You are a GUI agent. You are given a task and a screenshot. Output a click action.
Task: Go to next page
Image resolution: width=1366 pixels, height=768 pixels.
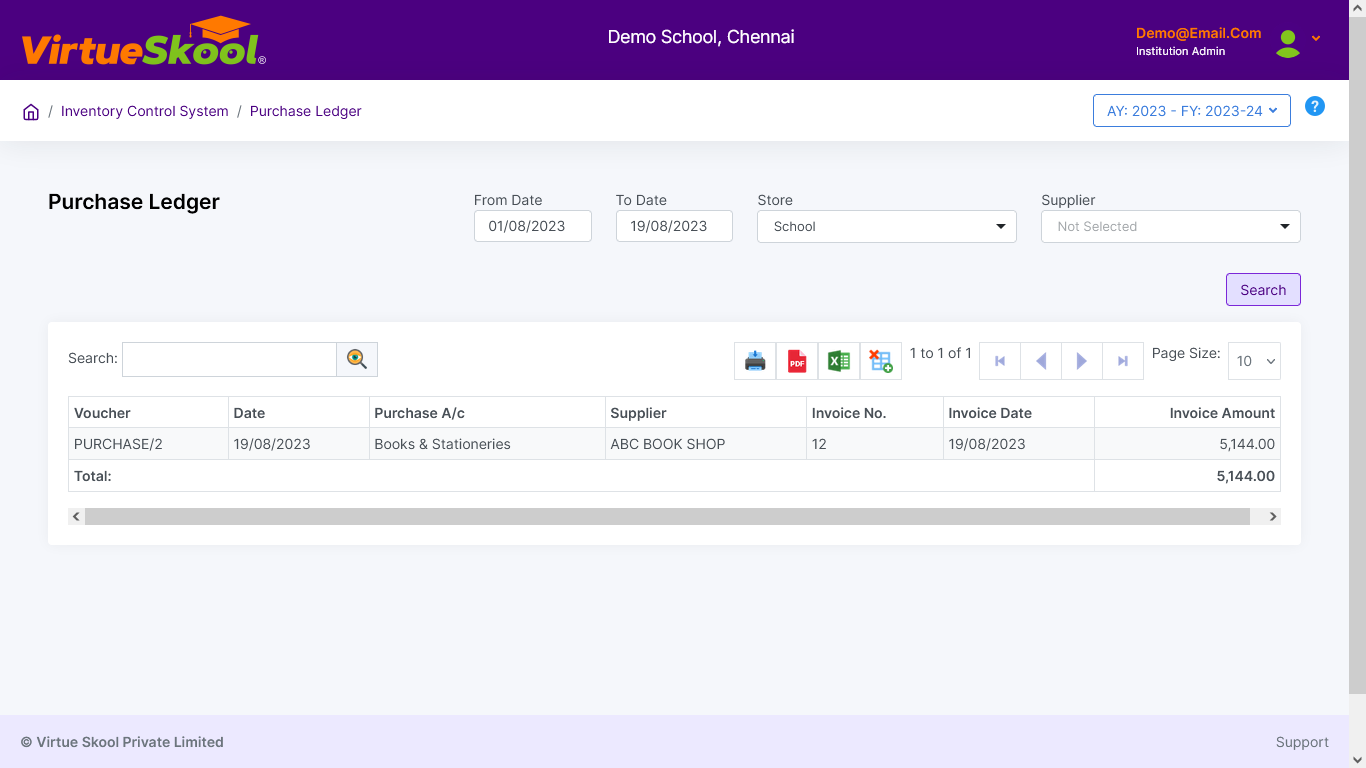(1082, 361)
